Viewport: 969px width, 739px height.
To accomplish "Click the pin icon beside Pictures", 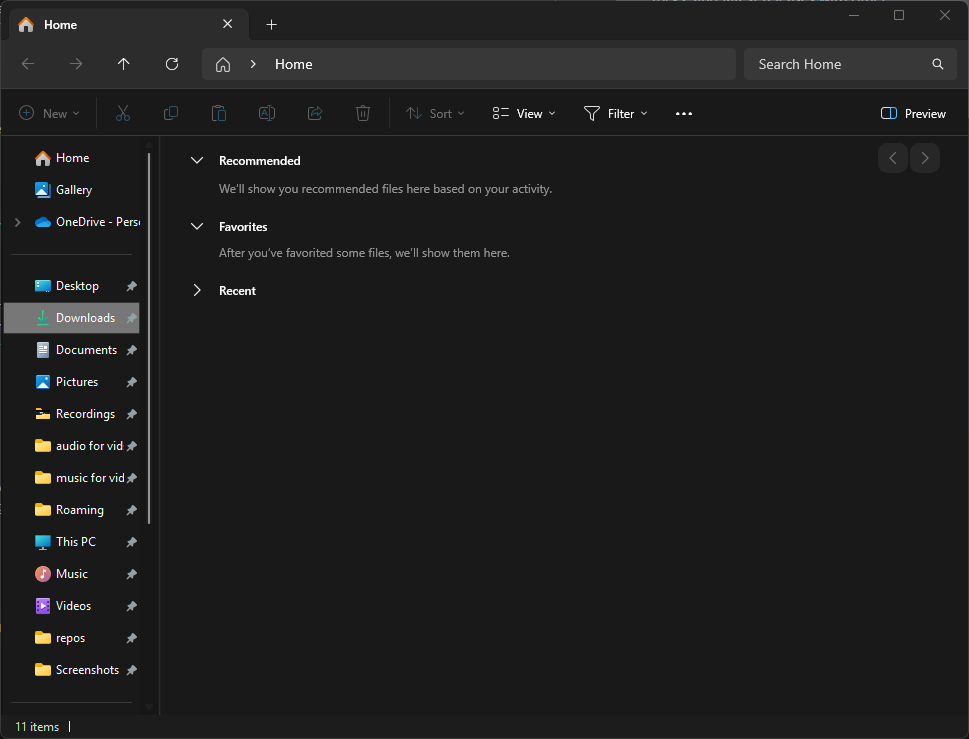I will (132, 382).
